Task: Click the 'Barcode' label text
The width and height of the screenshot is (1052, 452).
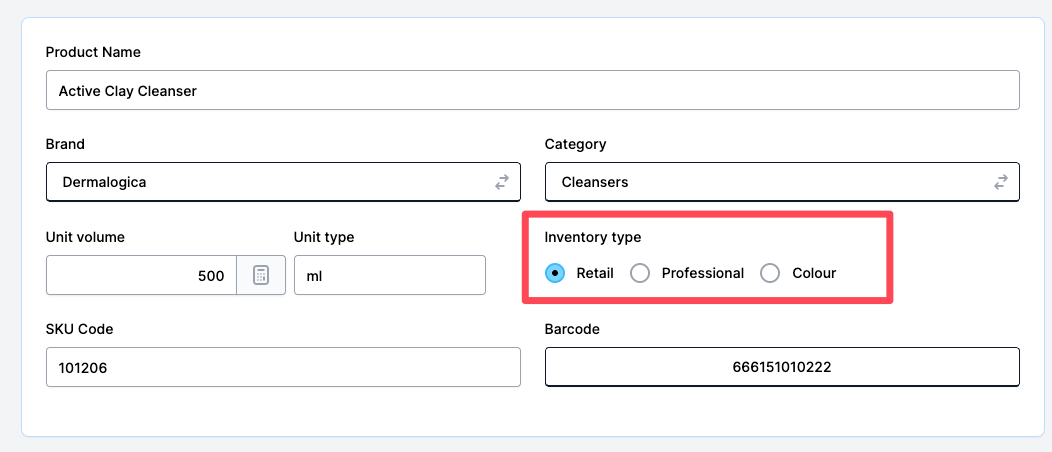Action: pyautogui.click(x=572, y=329)
